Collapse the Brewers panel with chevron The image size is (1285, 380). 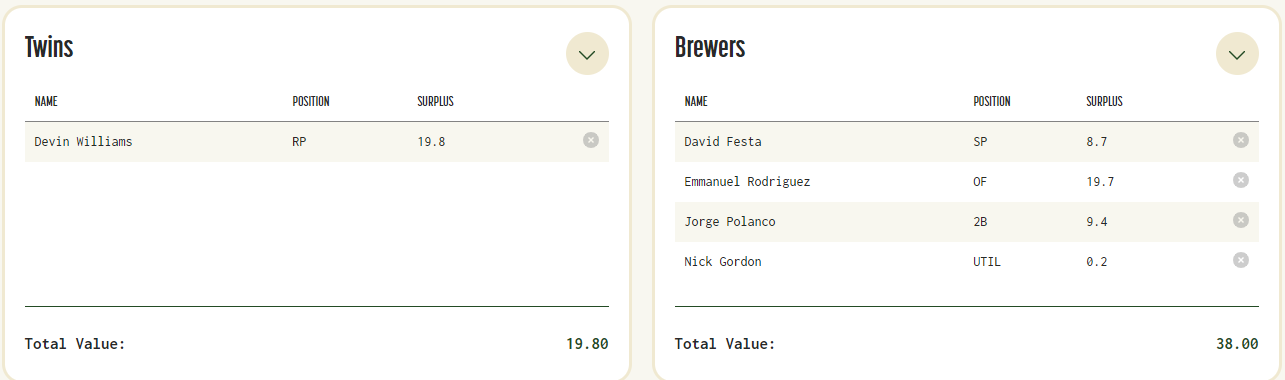coord(1237,54)
